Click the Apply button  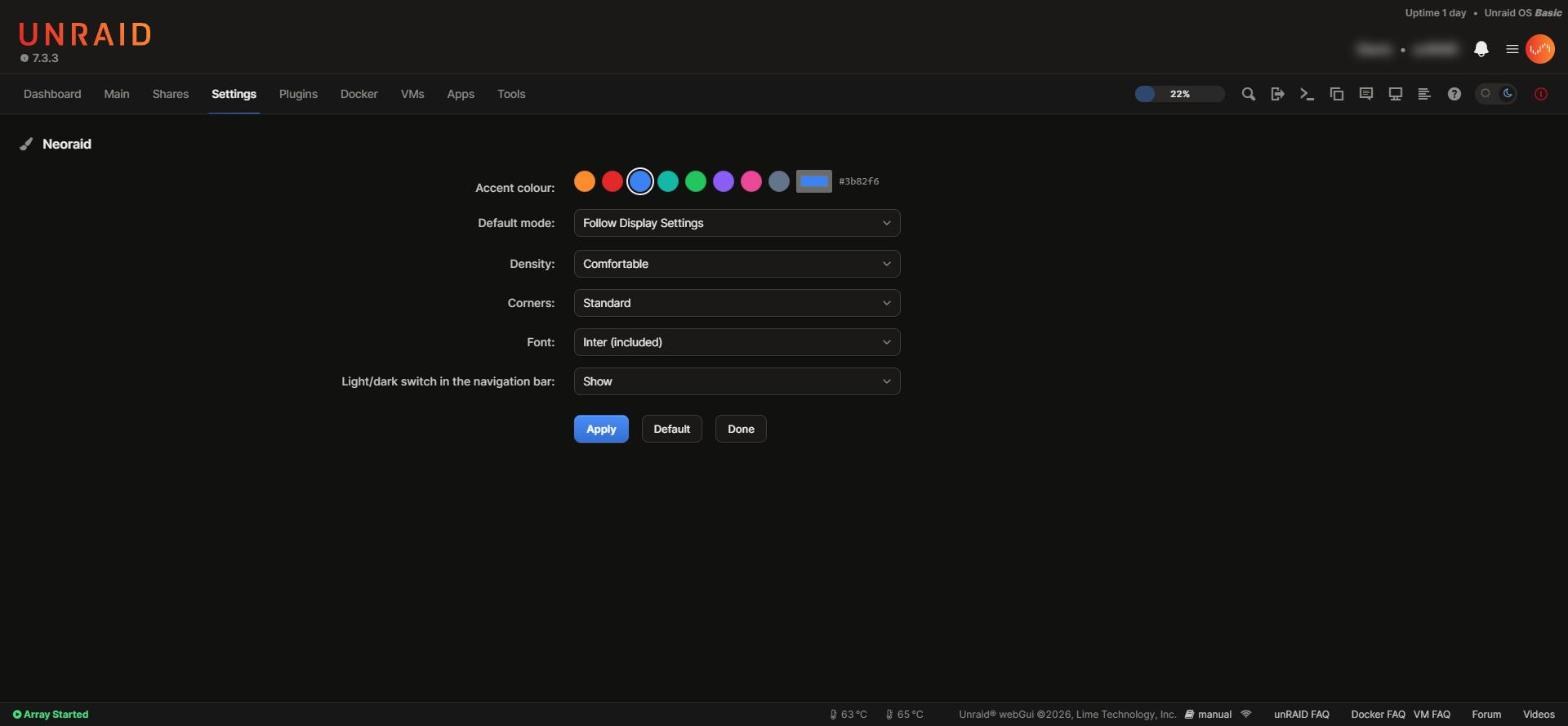click(x=601, y=429)
